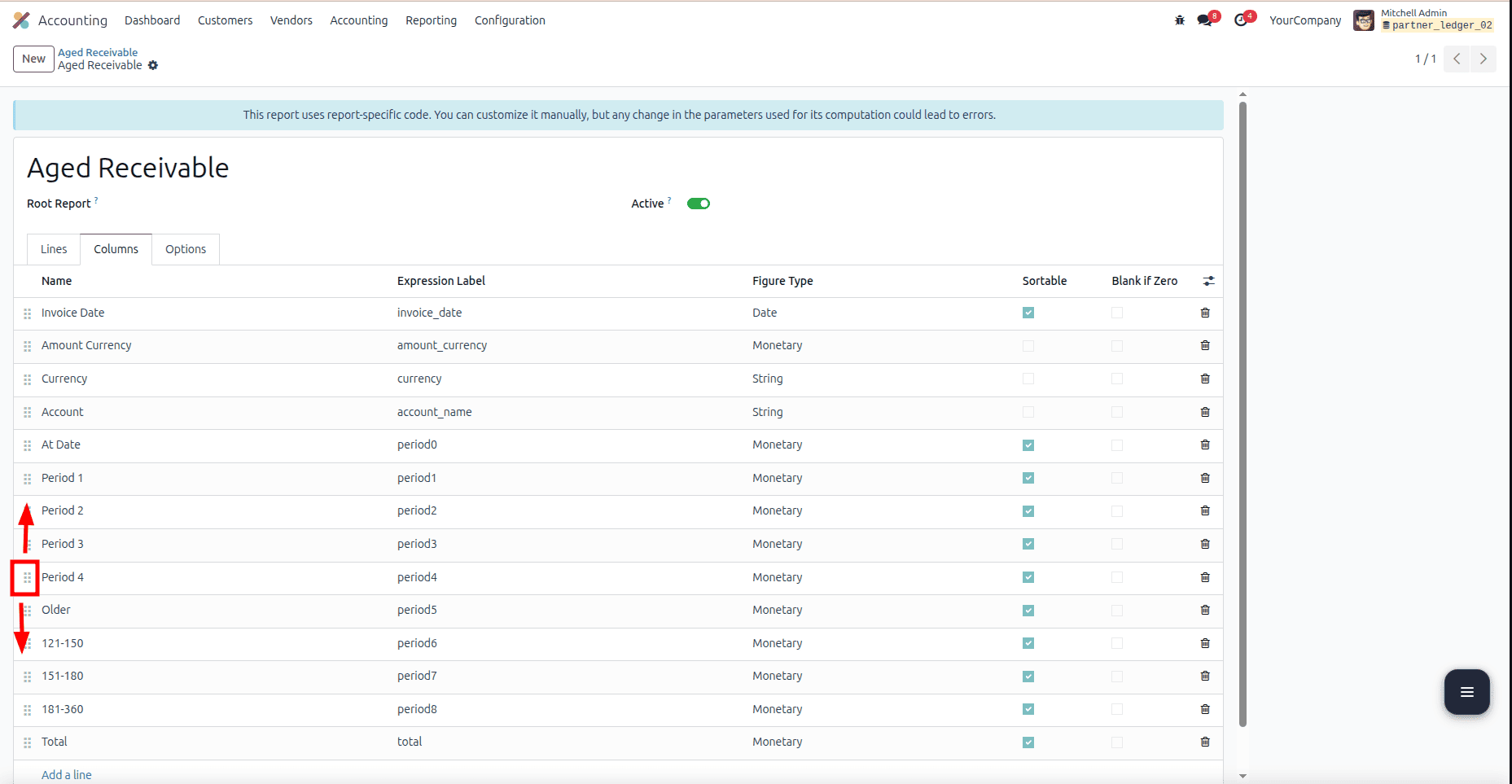Go to the Dashboard menu item
This screenshot has width=1512, height=784.
(x=152, y=20)
